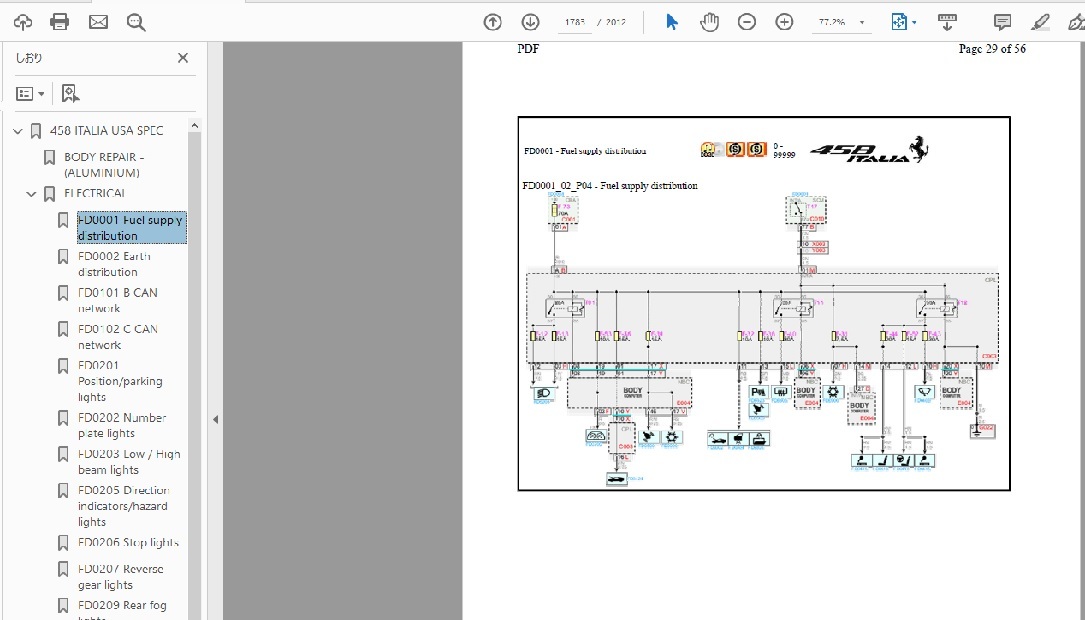Select the highlighter pen tool
The image size is (1085, 620).
pyautogui.click(x=1040, y=22)
